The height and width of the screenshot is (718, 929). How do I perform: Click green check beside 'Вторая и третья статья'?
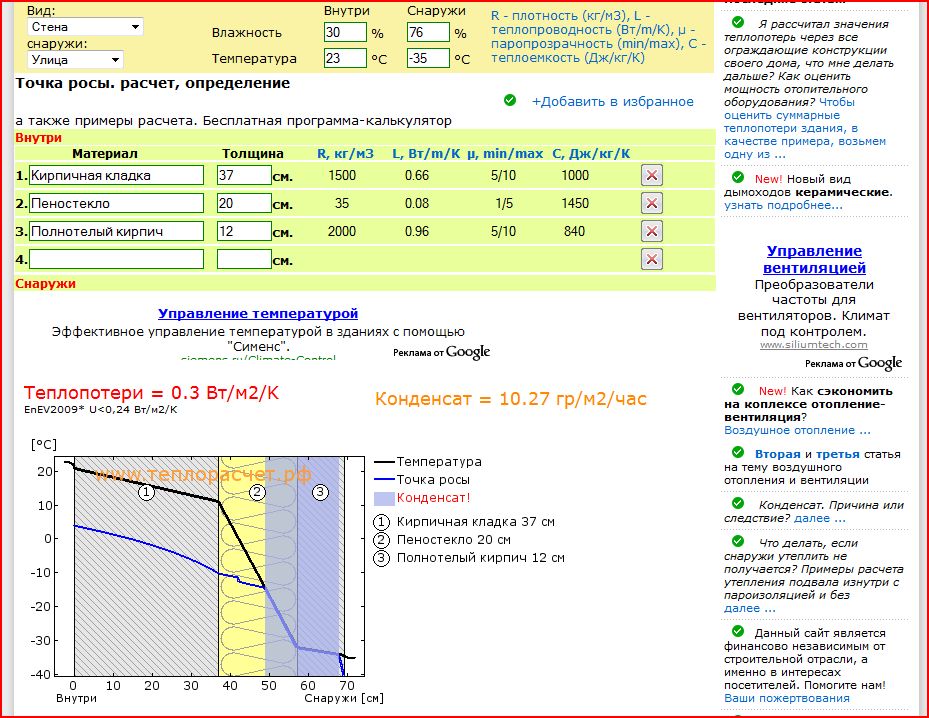(738, 453)
